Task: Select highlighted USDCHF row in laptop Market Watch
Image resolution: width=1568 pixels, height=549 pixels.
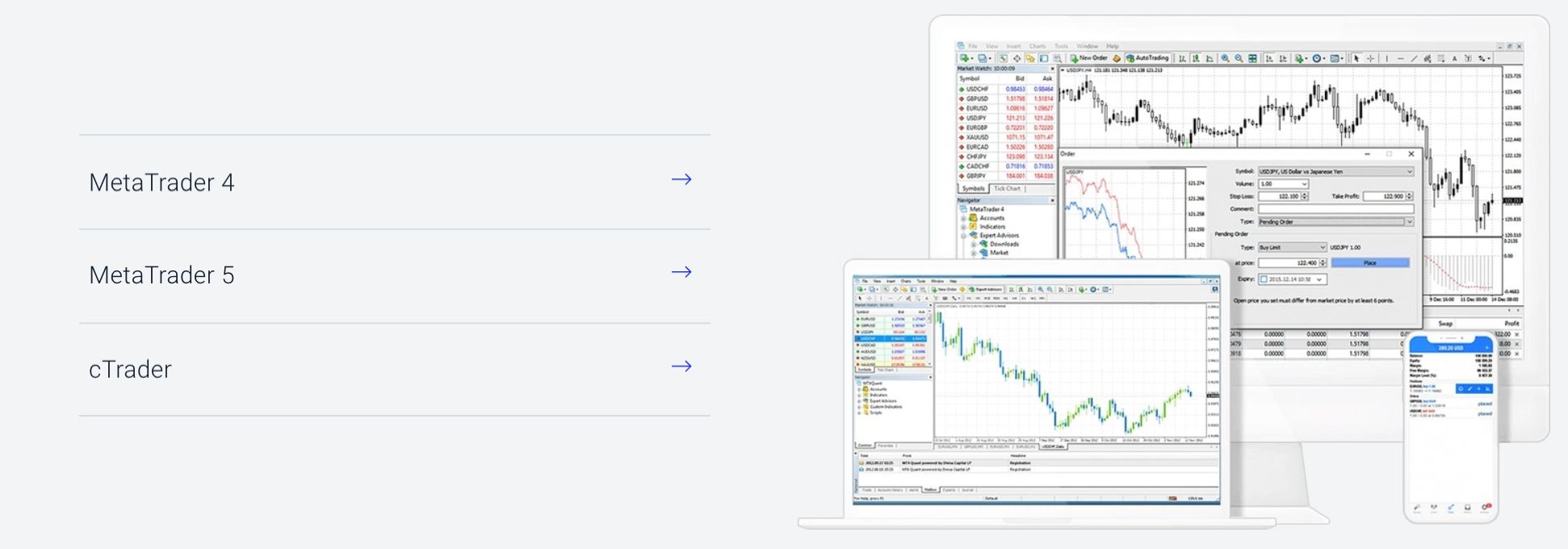Action: (891, 338)
